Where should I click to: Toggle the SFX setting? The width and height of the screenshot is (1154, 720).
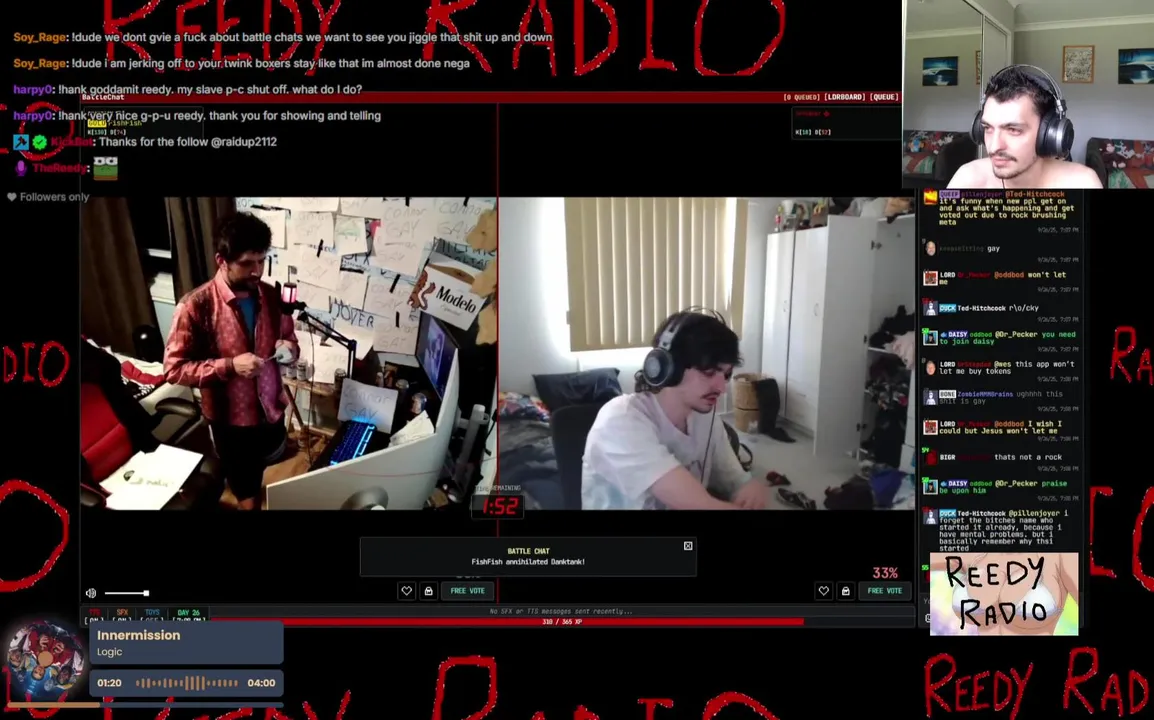pos(122,616)
